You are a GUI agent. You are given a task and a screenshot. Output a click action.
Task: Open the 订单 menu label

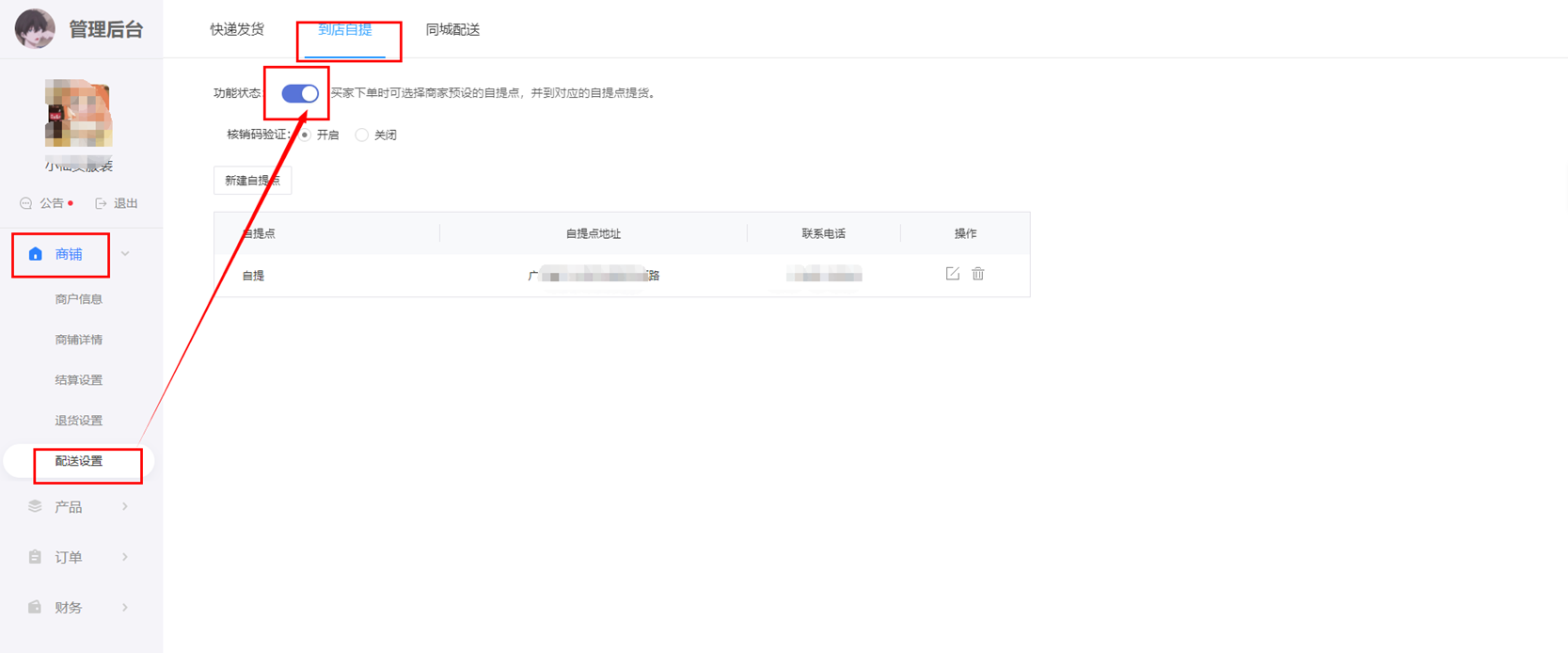coord(69,558)
